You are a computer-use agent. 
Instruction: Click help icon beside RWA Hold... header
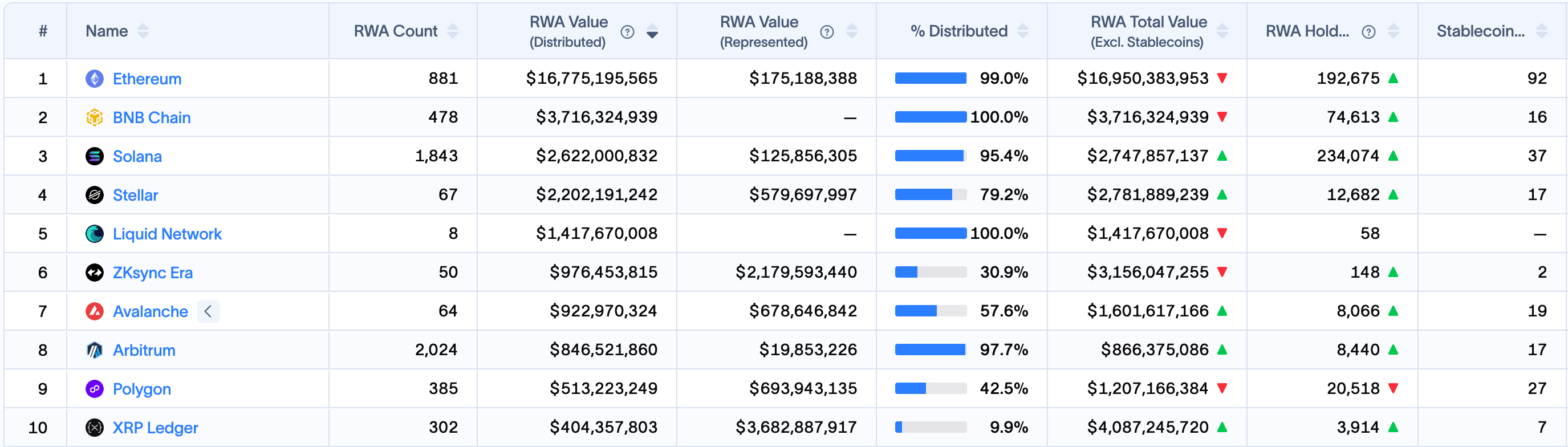[x=1368, y=32]
